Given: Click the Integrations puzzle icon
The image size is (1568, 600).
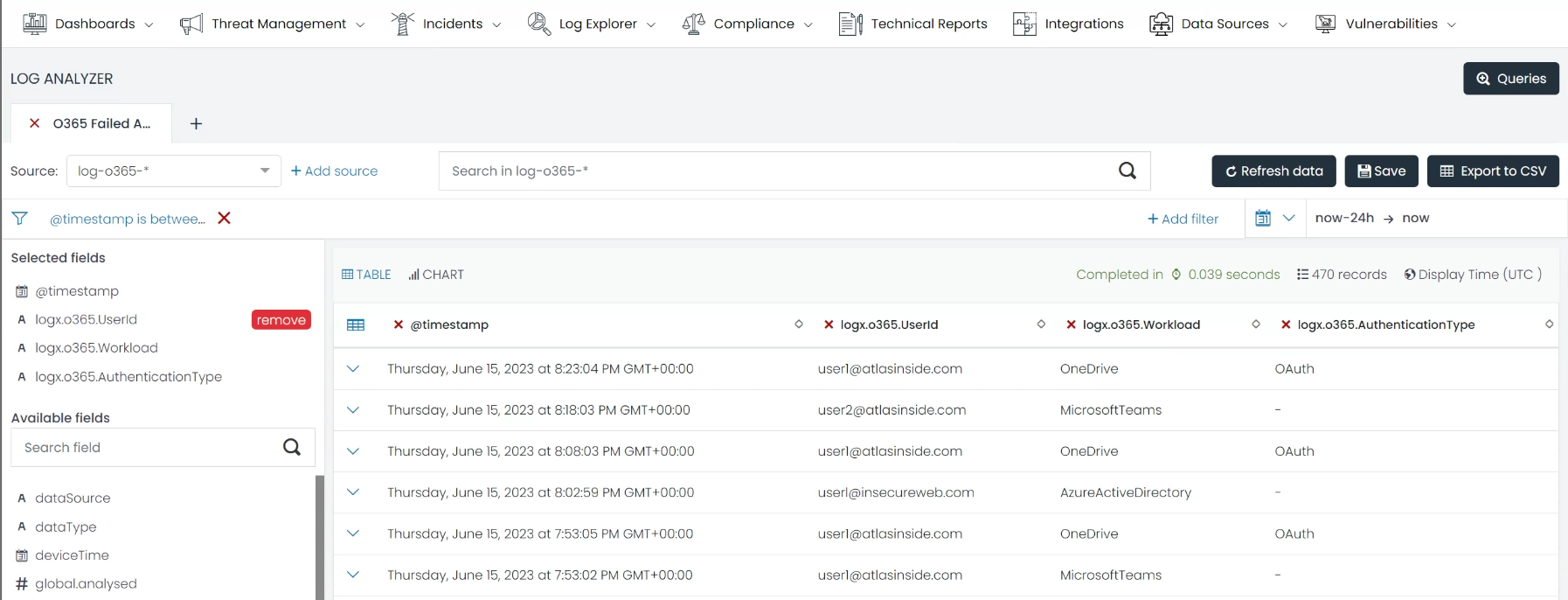Looking at the screenshot, I should tap(1024, 24).
